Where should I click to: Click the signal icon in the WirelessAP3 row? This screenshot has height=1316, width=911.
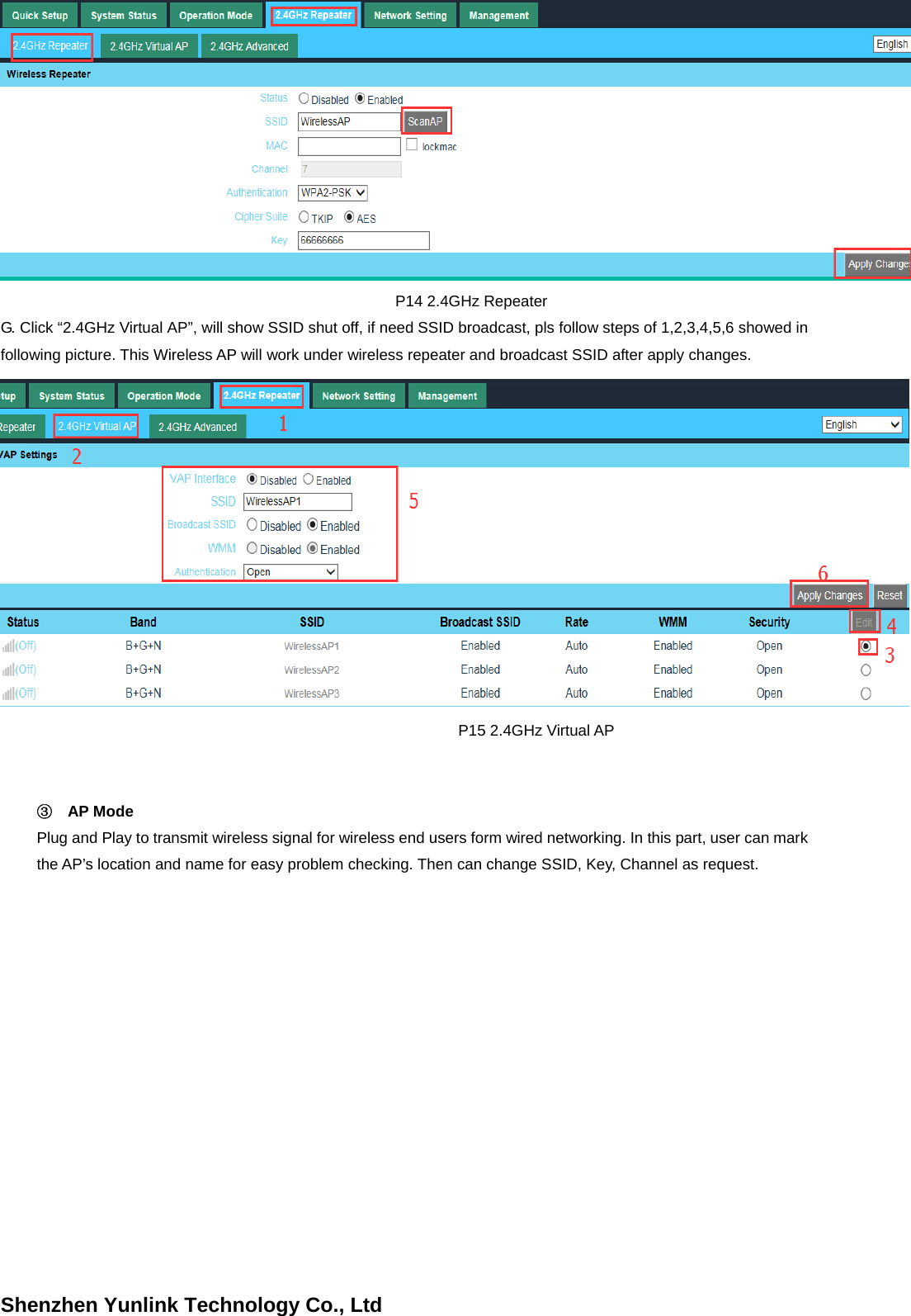pos(8,694)
